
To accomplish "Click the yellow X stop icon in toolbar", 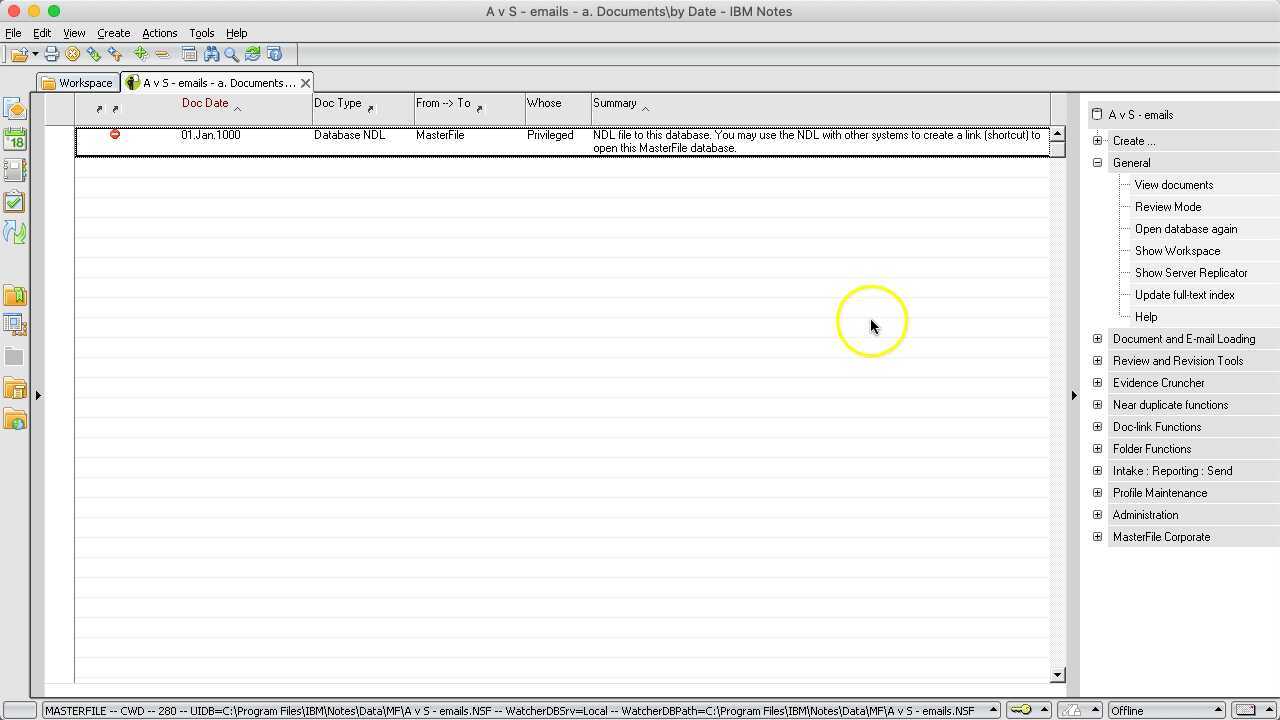I will click(73, 54).
